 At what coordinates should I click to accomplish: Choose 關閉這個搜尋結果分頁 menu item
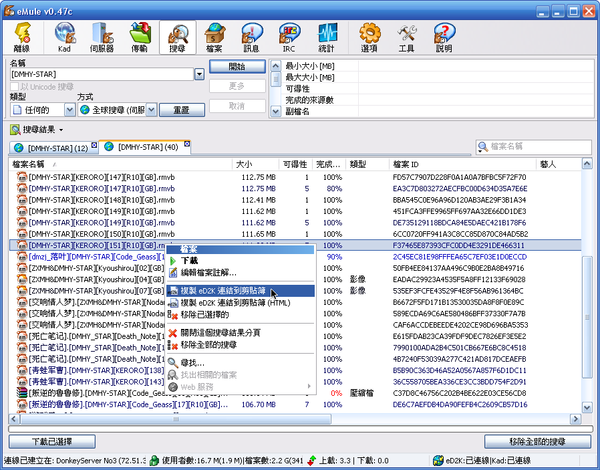[240, 333]
